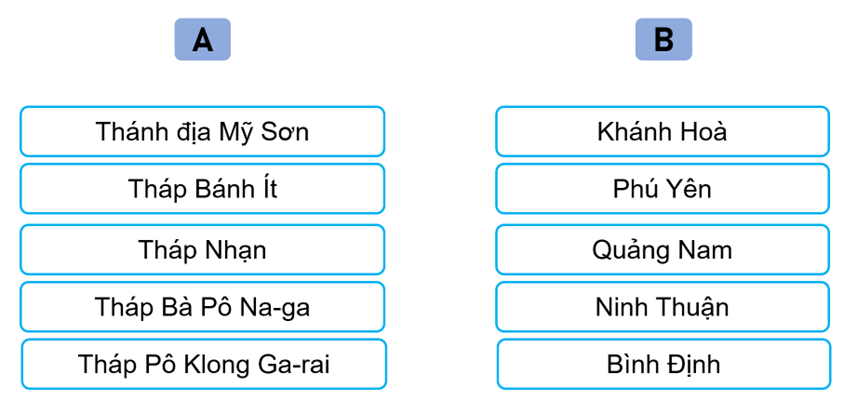Click the column B header label

663,39
